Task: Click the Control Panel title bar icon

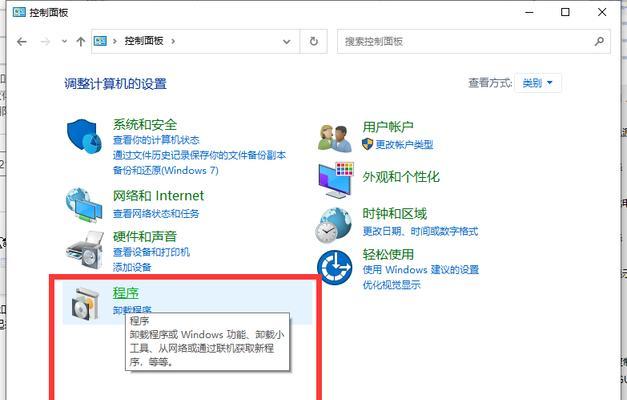Action: point(19,12)
